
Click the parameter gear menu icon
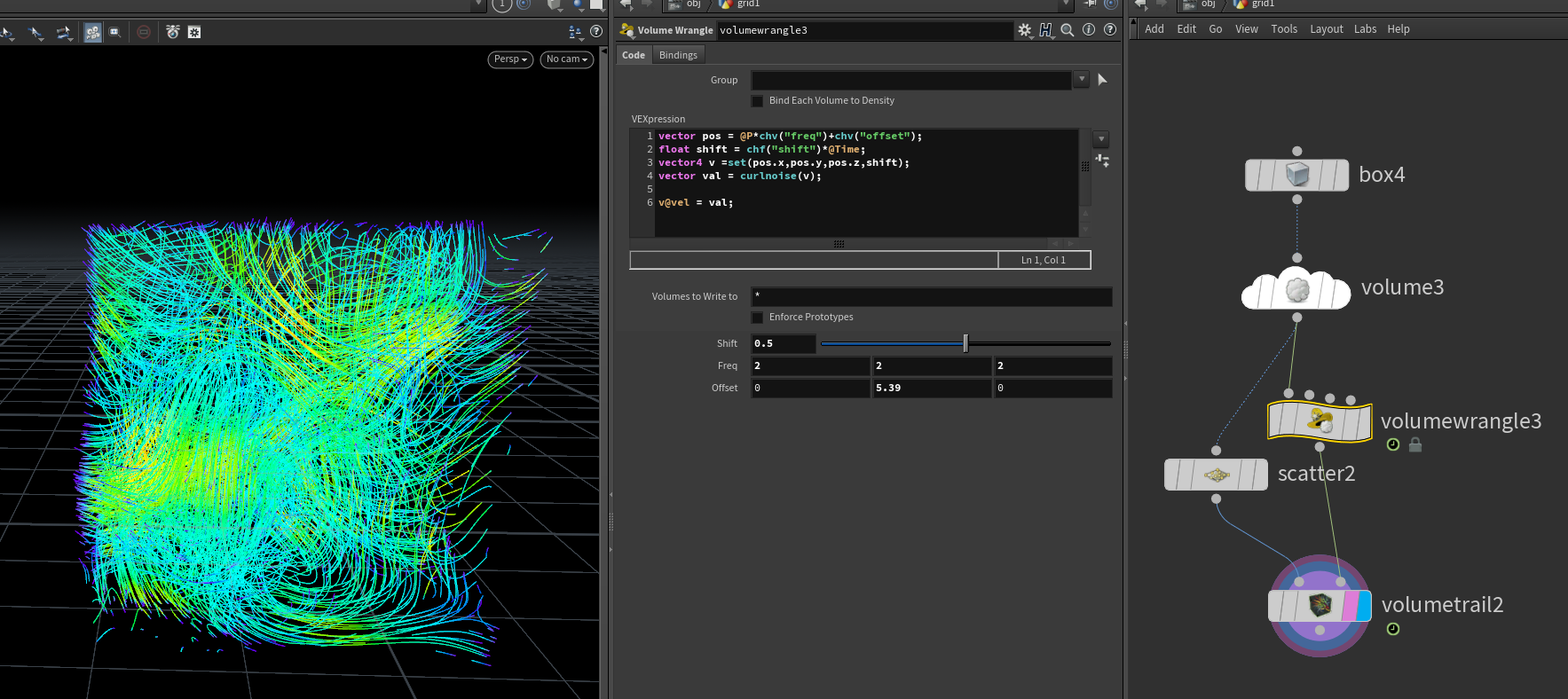(1025, 30)
